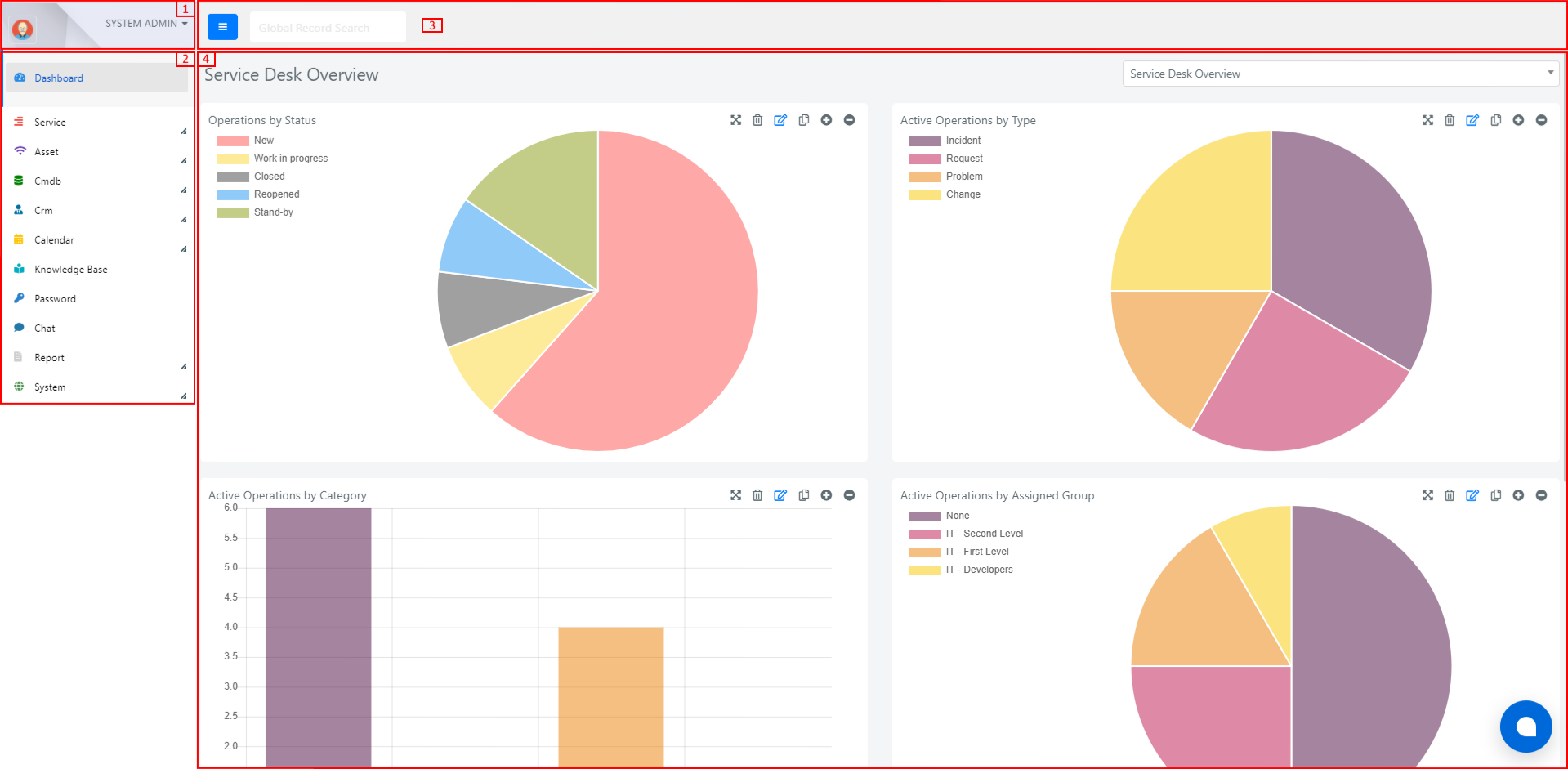Click the Stand-by legend color swatch
Screen dimensions: 1568x769
pyautogui.click(x=233, y=212)
